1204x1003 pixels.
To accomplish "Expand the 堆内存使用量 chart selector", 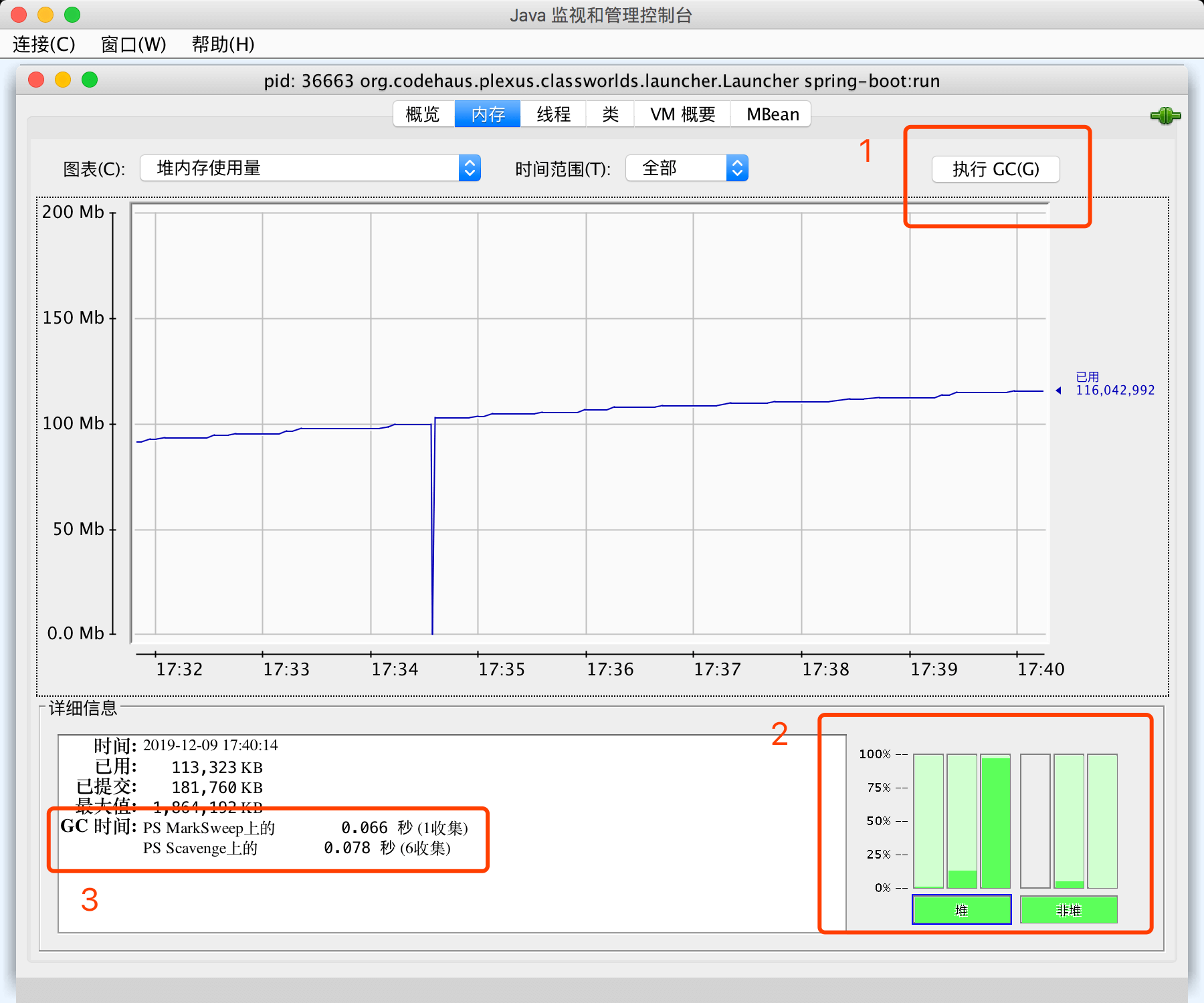I will [301, 169].
